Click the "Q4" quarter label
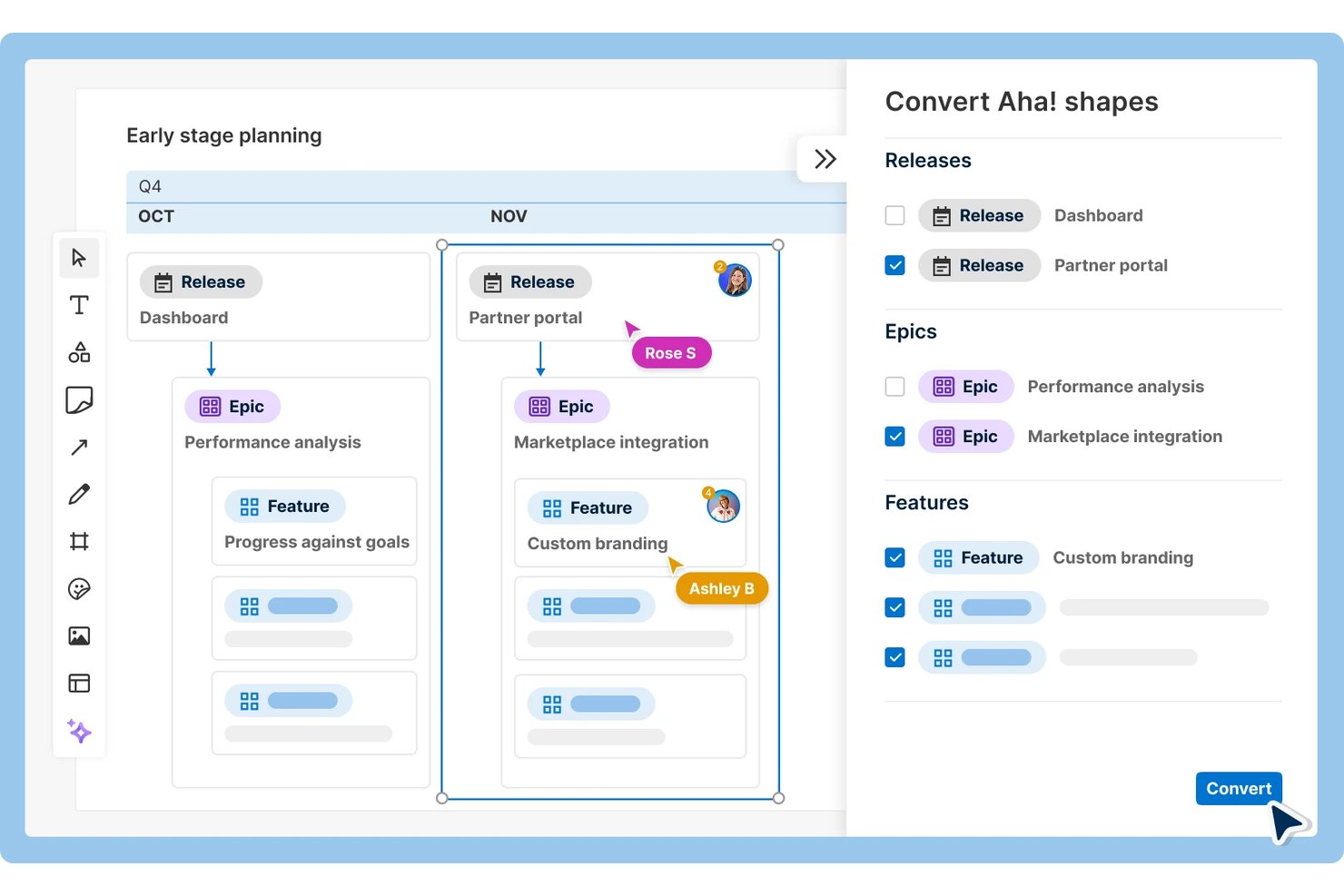 click(x=150, y=186)
